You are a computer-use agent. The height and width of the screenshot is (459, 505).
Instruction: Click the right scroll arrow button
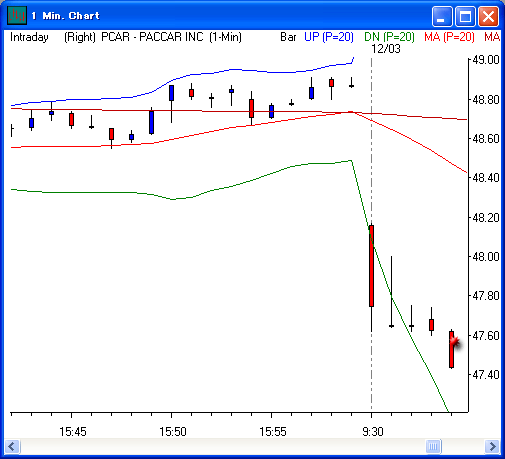tap(492, 446)
